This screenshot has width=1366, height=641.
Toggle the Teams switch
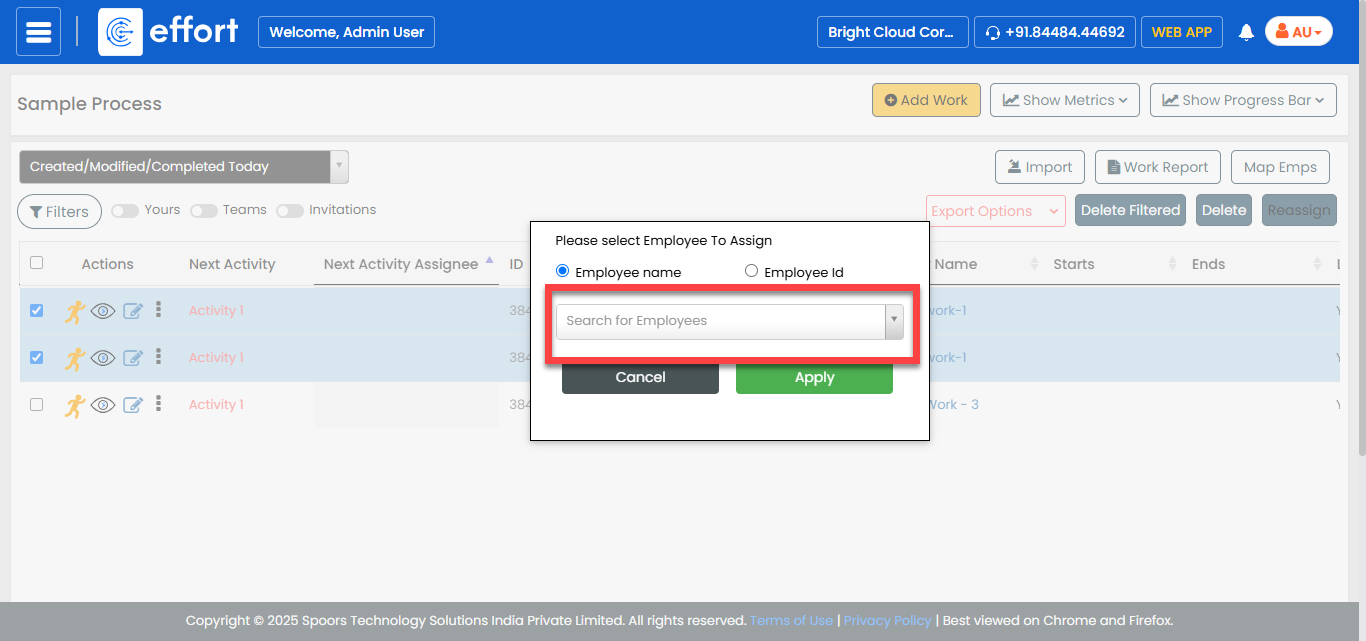pyautogui.click(x=204, y=211)
